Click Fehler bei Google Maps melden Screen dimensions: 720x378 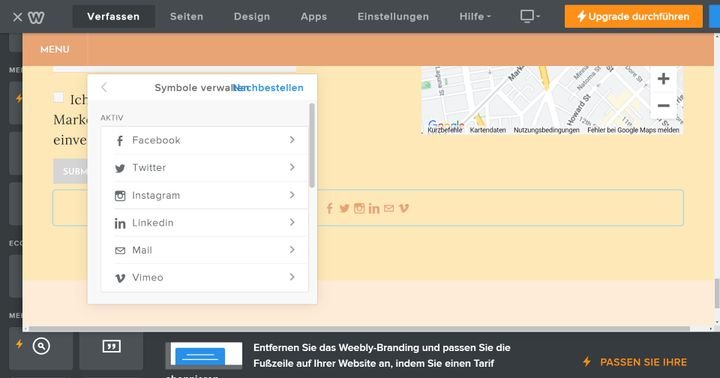633,130
